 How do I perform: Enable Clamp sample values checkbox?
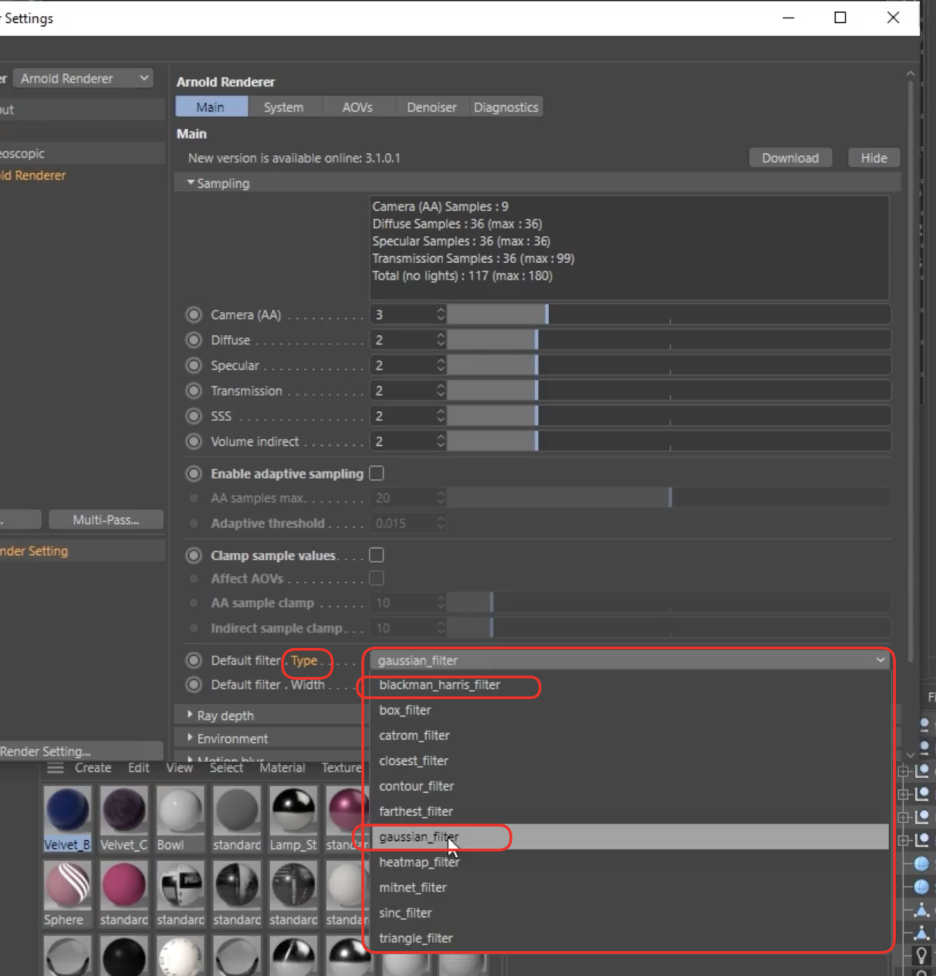click(x=377, y=555)
